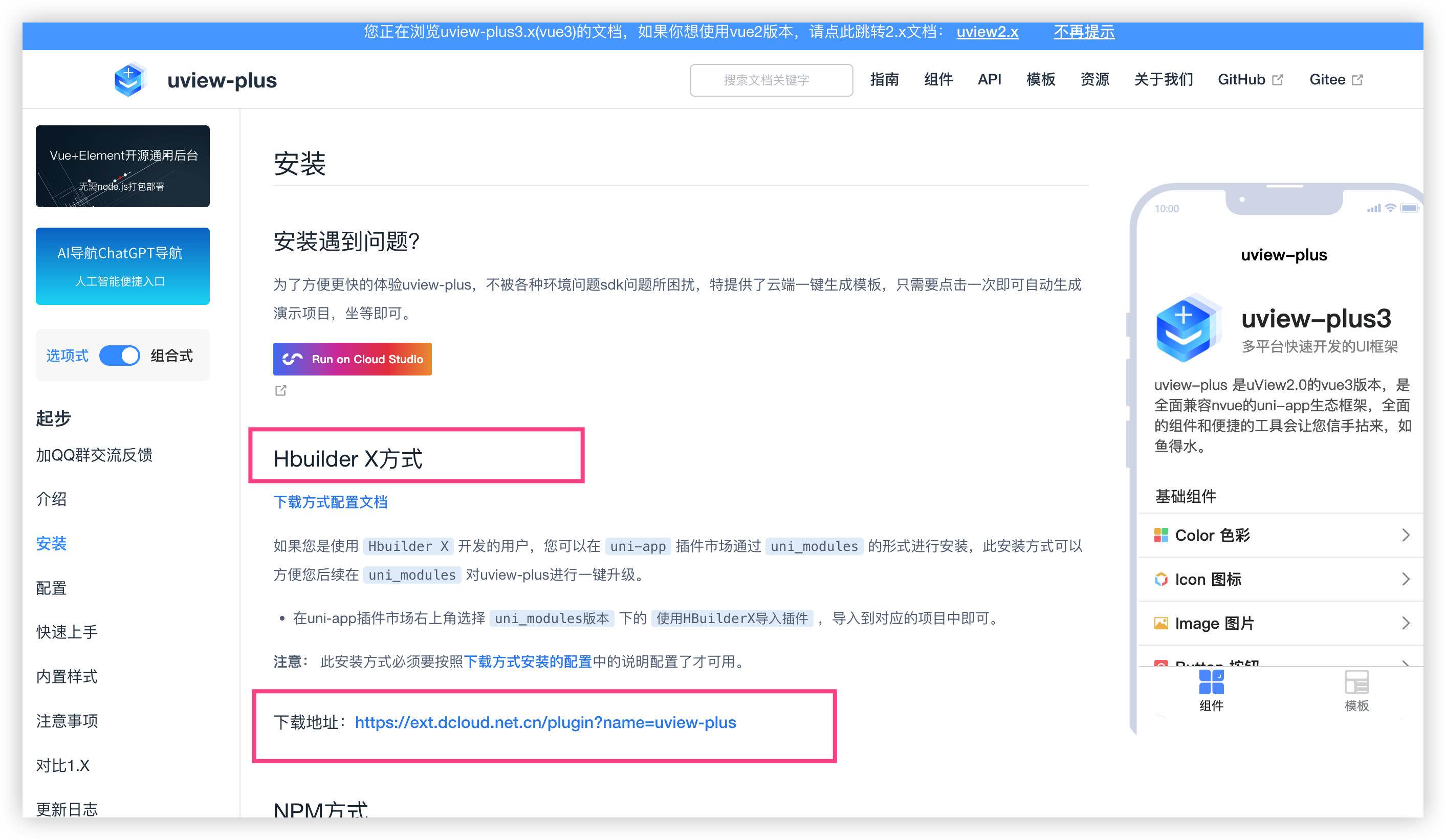1446x840 pixels.
Task: Open the ext.dcloud.net.cn plugin download link
Action: tap(545, 722)
